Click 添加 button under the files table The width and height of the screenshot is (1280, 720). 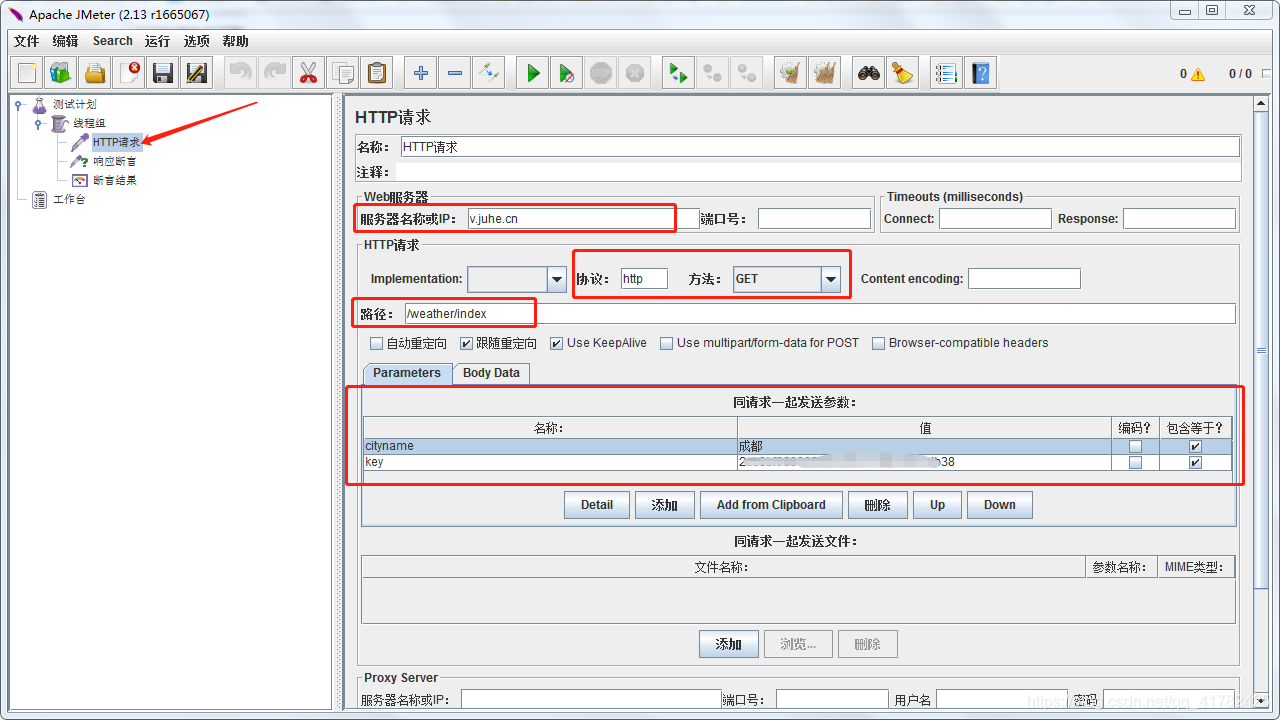point(729,644)
